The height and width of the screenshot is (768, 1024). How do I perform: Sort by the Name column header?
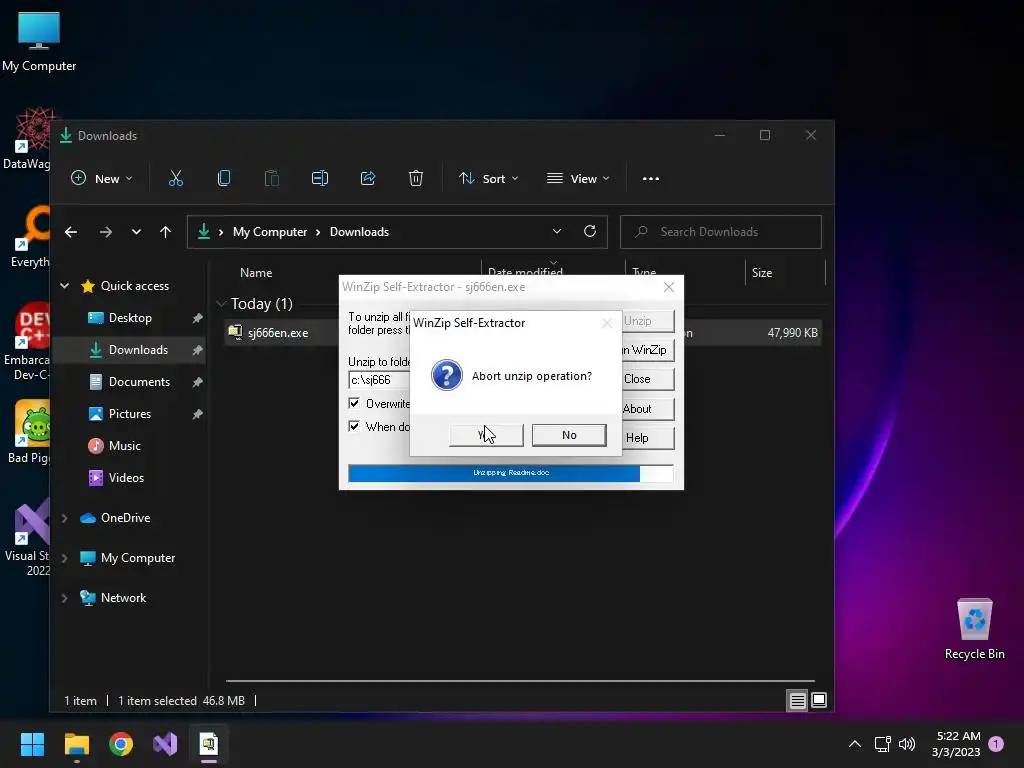[256, 273]
